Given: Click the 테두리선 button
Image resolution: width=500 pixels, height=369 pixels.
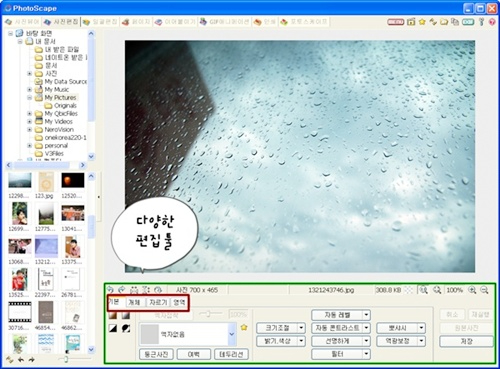Looking at the screenshot, I should 231,354.
